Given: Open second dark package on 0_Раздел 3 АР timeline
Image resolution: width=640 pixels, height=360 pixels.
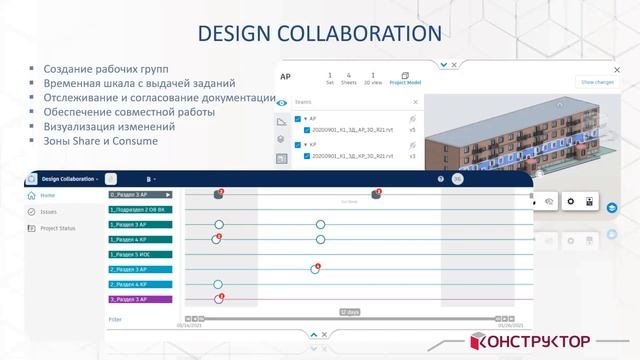Looking at the screenshot, I should (376, 195).
